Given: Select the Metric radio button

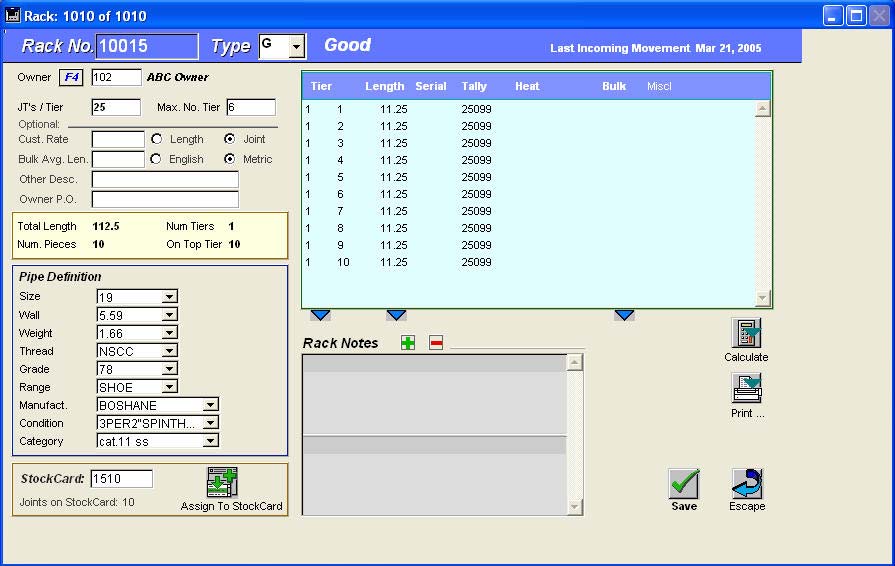Looking at the screenshot, I should (229, 159).
